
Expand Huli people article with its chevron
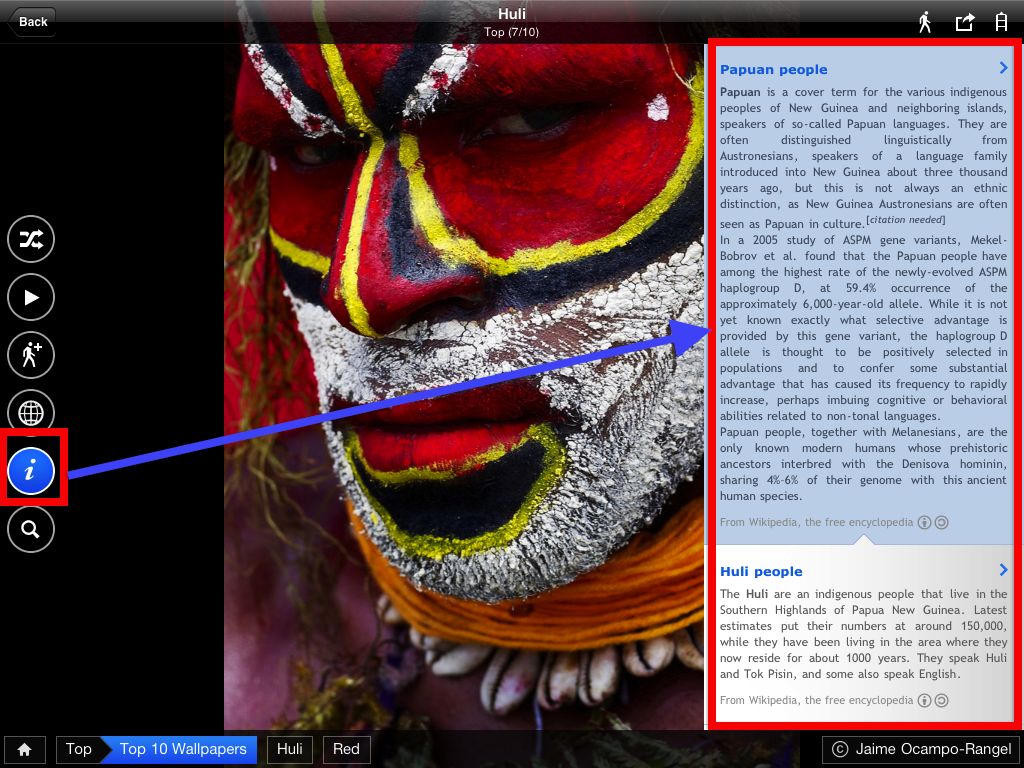click(x=1003, y=570)
